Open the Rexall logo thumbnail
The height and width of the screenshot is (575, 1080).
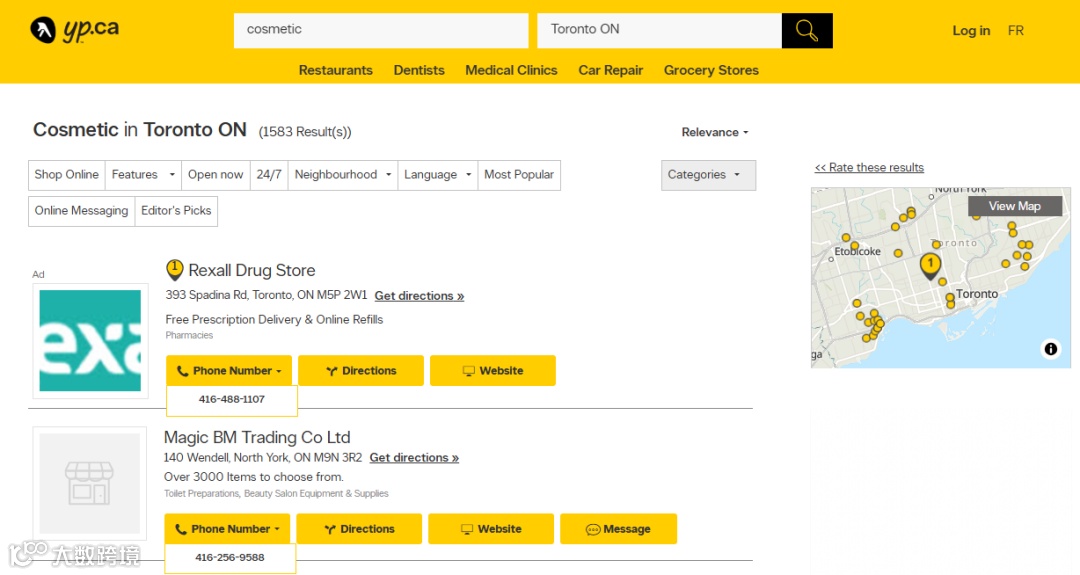[90, 340]
